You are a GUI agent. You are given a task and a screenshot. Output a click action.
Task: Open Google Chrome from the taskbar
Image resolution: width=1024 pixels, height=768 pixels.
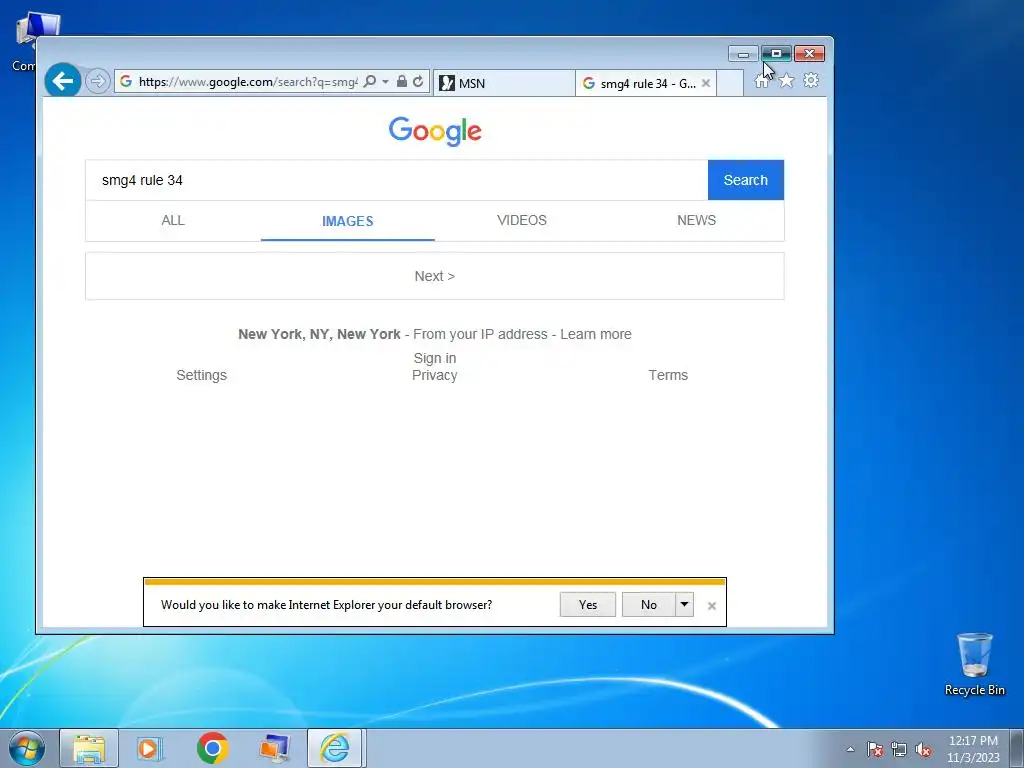tap(212, 748)
